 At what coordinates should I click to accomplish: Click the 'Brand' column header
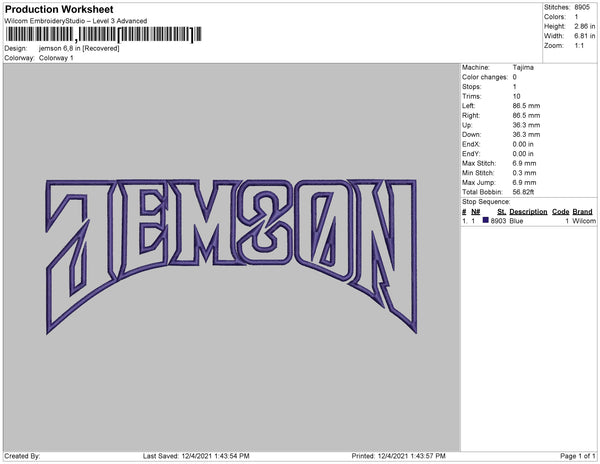point(582,212)
